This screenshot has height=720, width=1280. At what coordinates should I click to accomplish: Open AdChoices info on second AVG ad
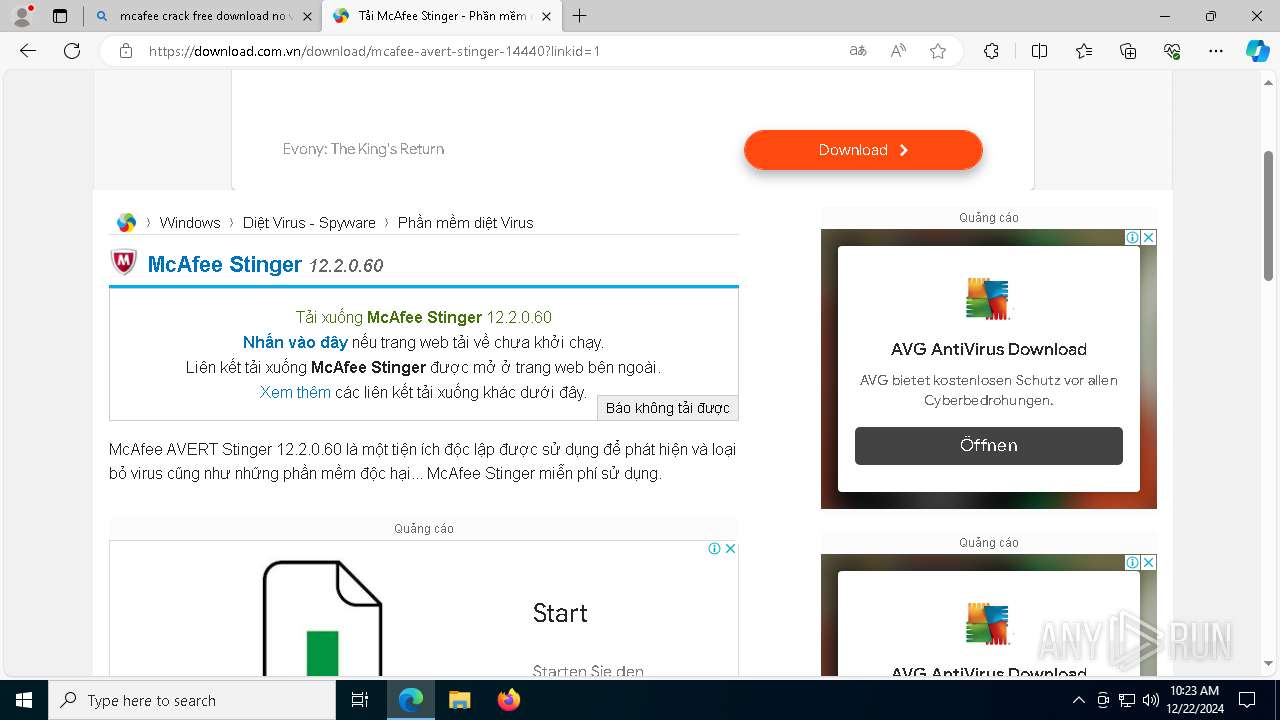pyautogui.click(x=1132, y=562)
